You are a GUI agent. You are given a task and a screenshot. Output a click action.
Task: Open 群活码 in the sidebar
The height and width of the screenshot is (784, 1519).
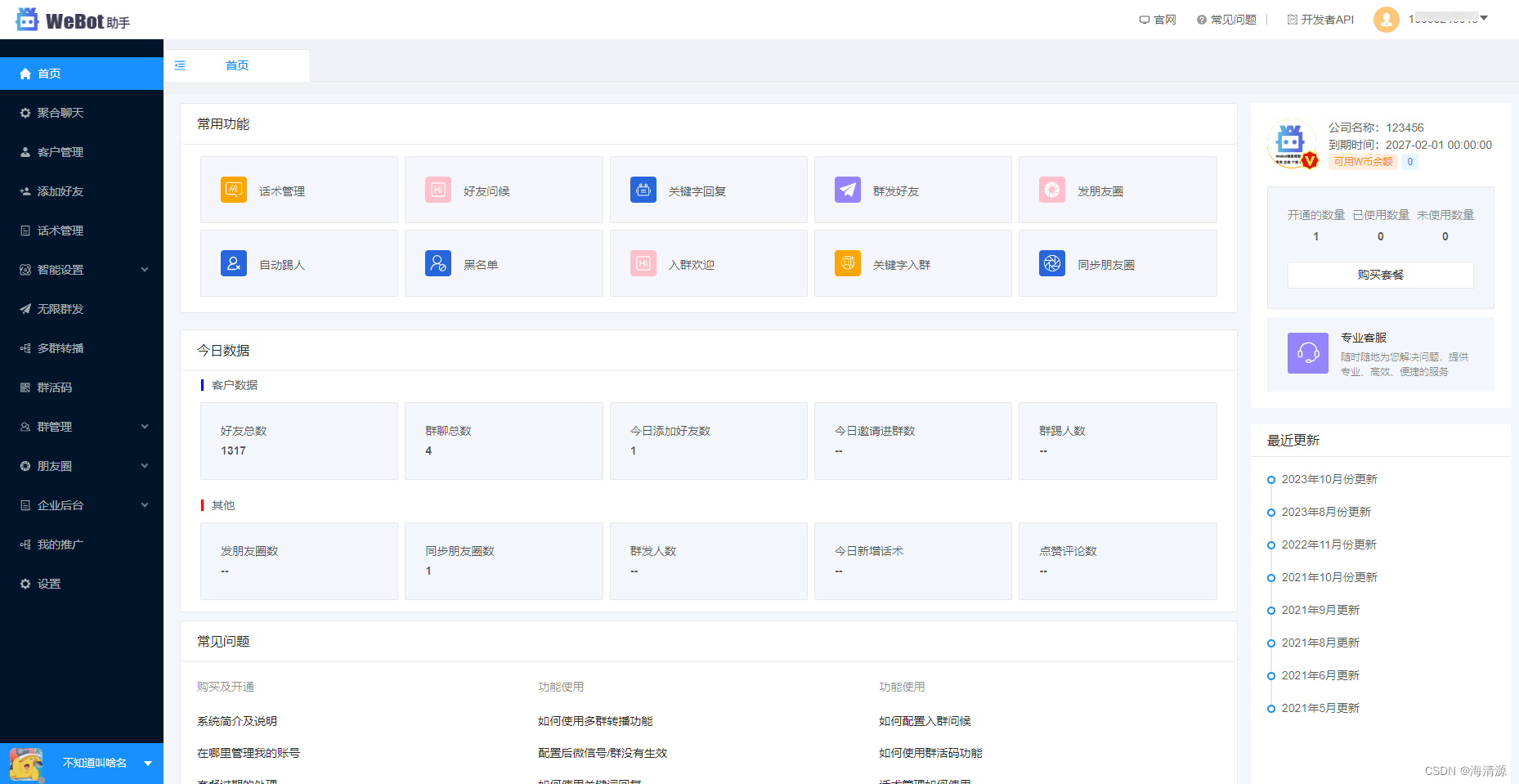(x=82, y=388)
